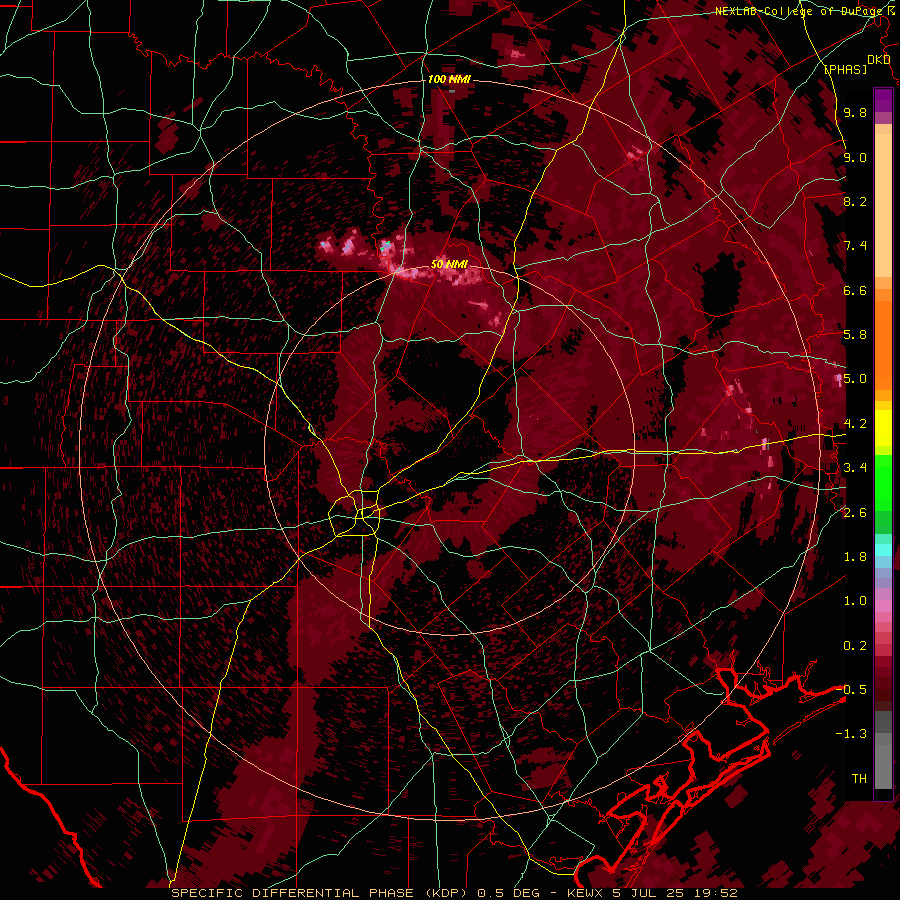
Task: Click the 7.4 scale value
Action: click(855, 246)
